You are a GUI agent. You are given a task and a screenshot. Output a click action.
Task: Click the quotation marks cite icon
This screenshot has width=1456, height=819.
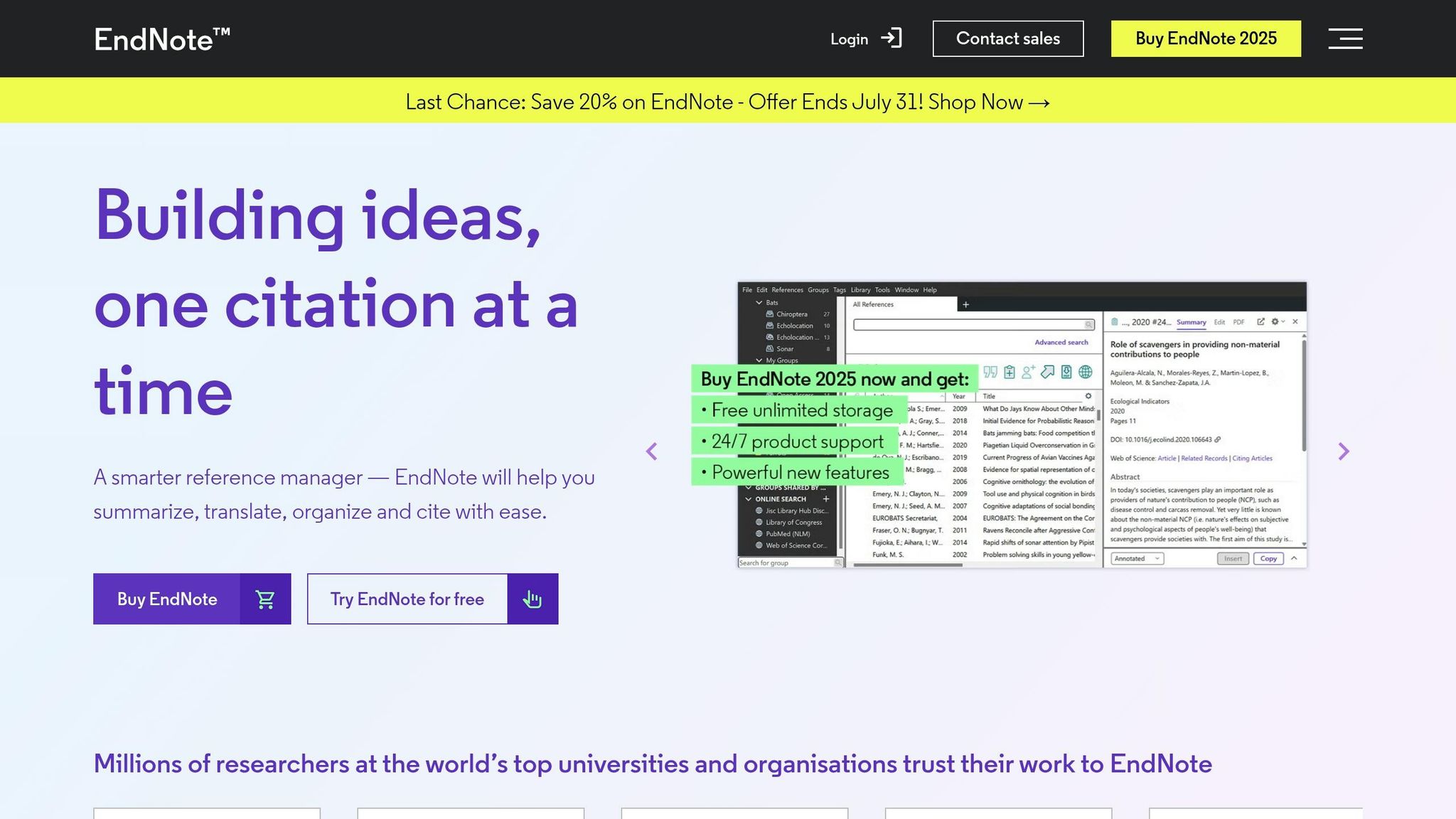(990, 372)
